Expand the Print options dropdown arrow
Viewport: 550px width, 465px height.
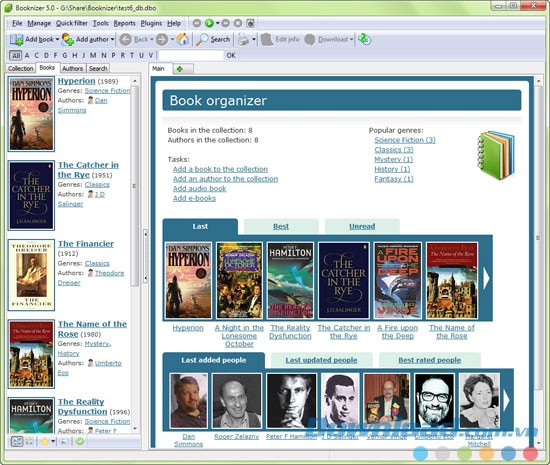[x=254, y=39]
